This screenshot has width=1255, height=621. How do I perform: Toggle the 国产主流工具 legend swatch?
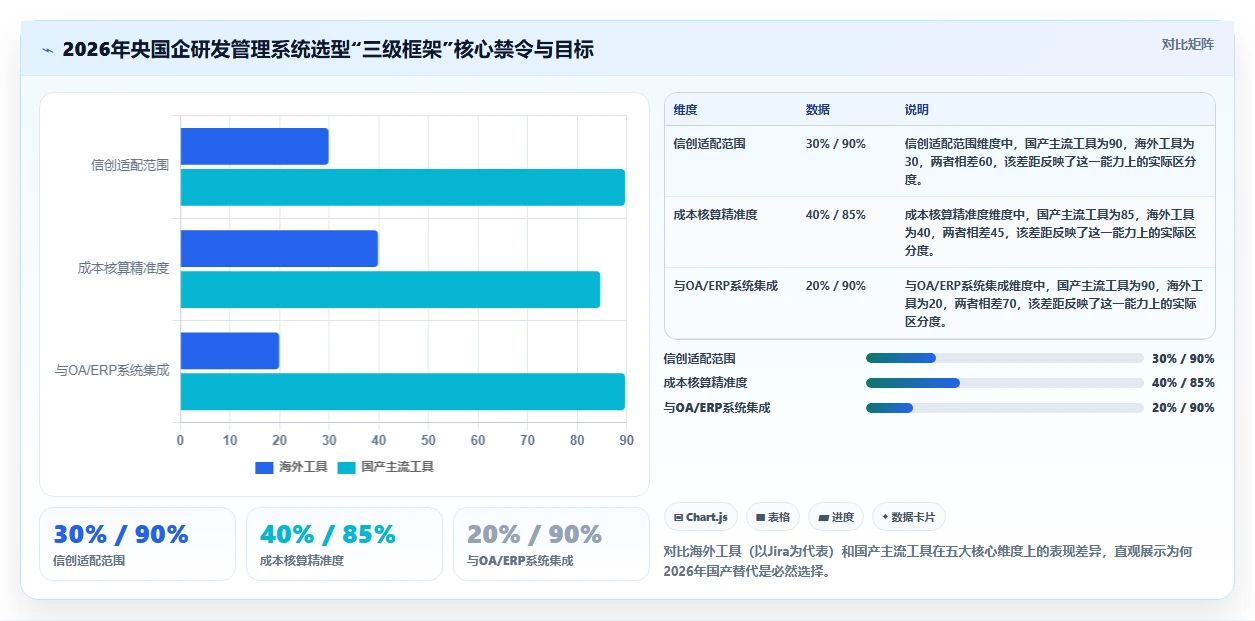point(346,467)
